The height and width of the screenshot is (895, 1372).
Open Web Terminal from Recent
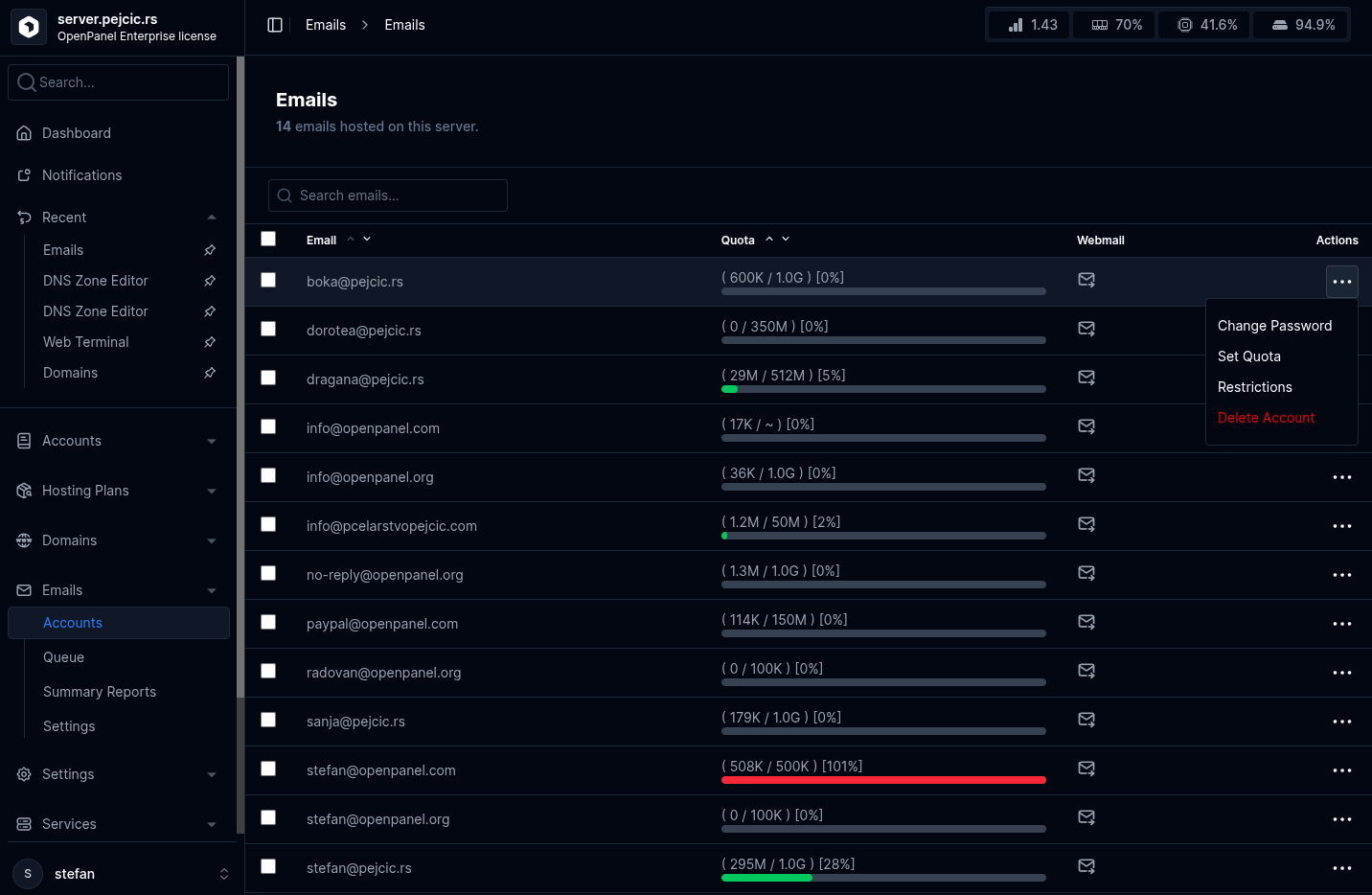tap(86, 342)
